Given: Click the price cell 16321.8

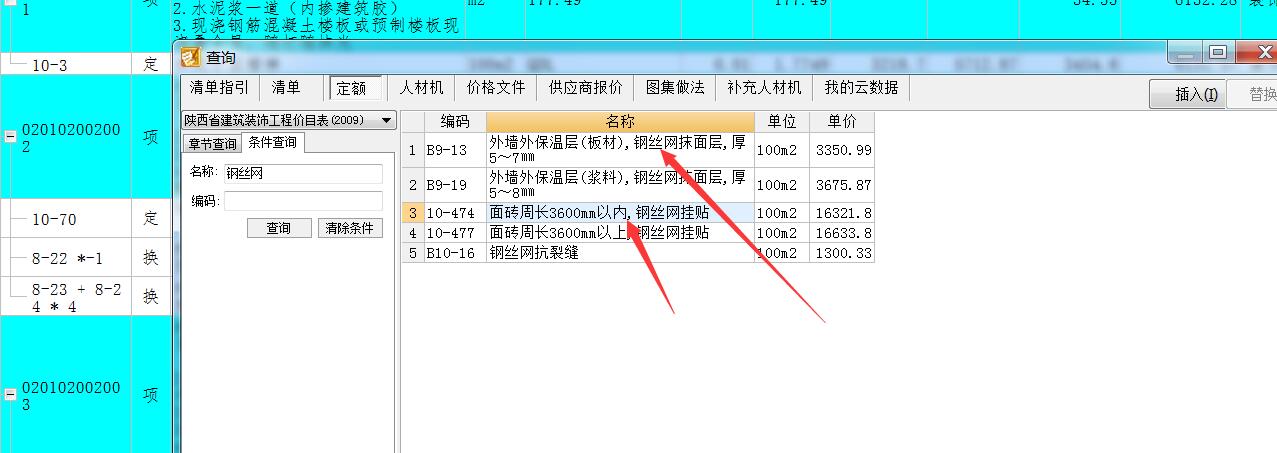Looking at the screenshot, I should [842, 213].
